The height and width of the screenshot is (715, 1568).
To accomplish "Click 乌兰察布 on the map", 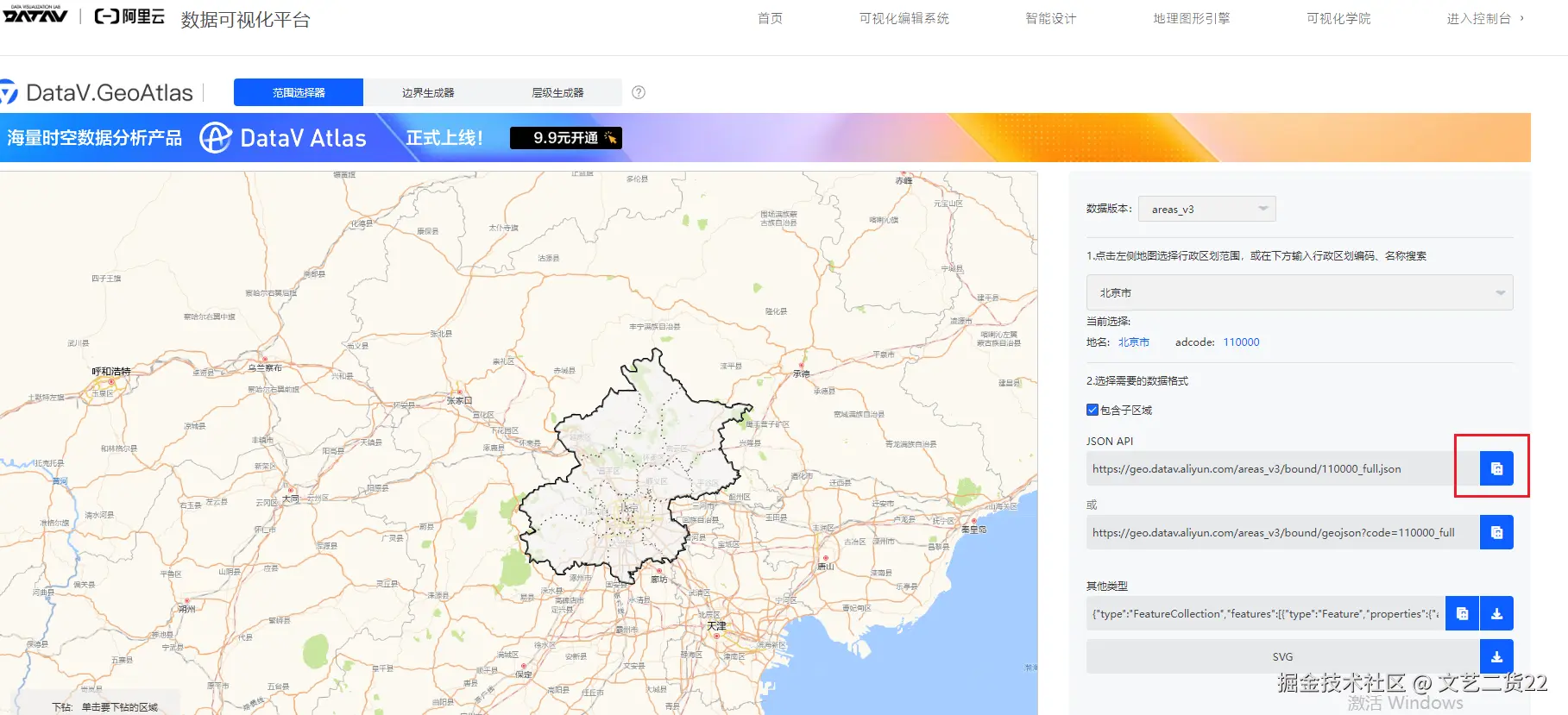I will (265, 367).
